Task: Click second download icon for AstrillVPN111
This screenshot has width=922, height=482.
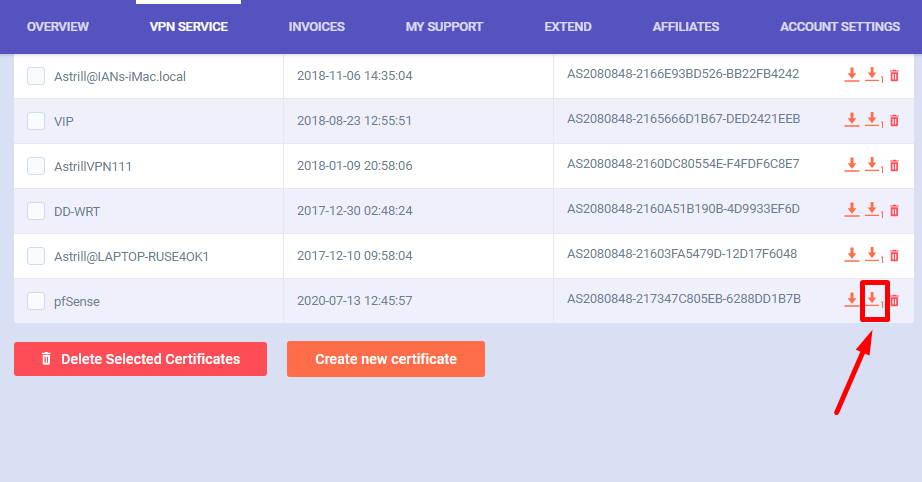Action: click(872, 165)
